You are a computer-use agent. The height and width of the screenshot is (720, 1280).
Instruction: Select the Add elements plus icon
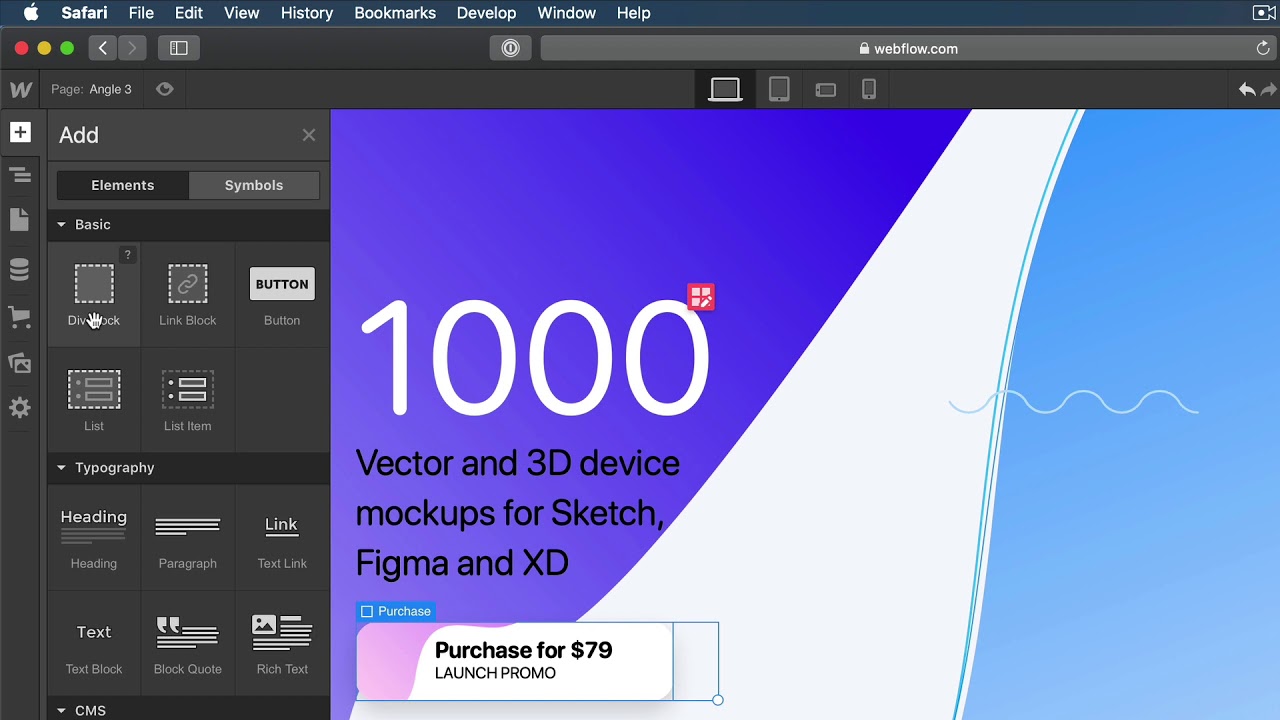click(20, 132)
